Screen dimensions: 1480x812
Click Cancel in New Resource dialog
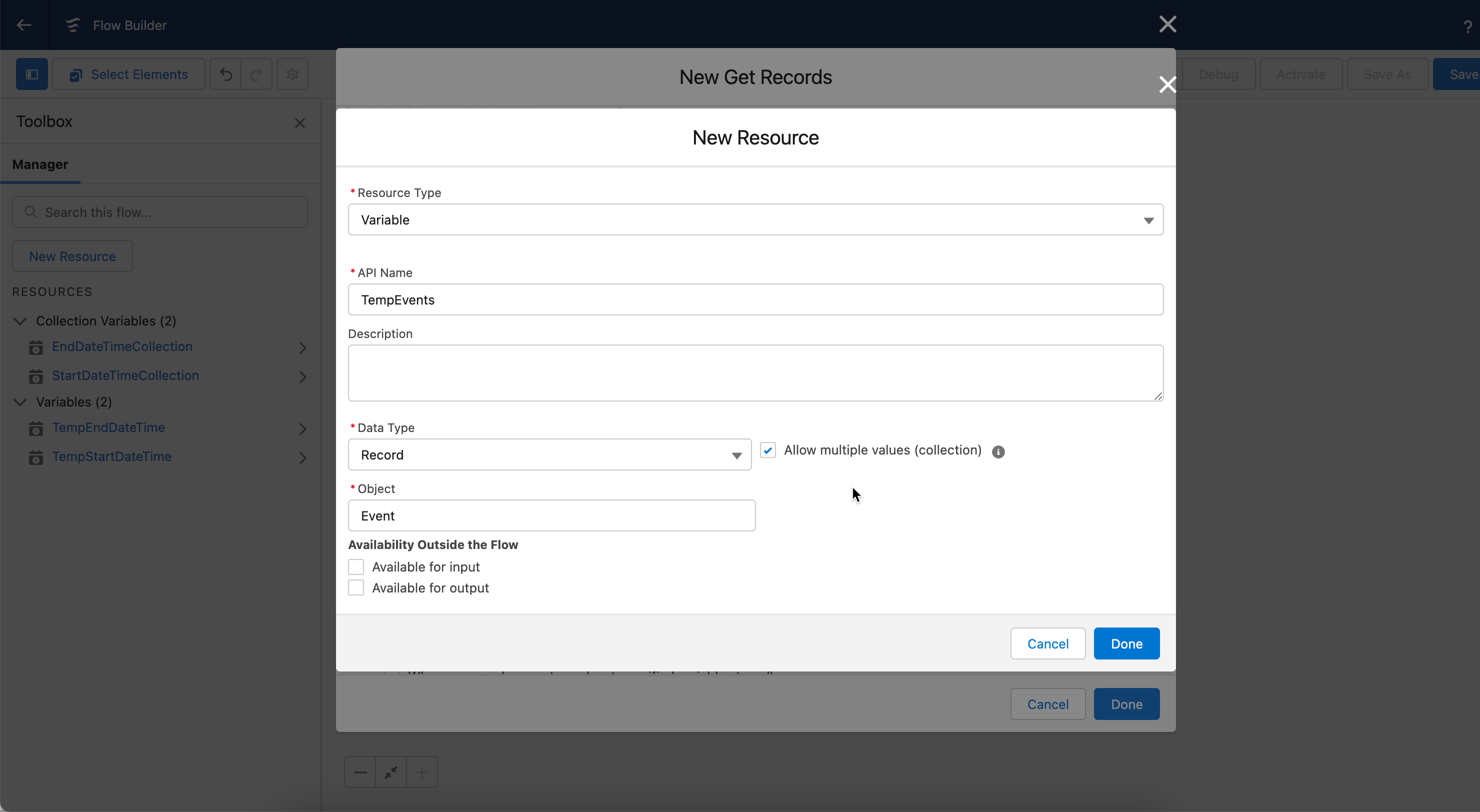1047,643
